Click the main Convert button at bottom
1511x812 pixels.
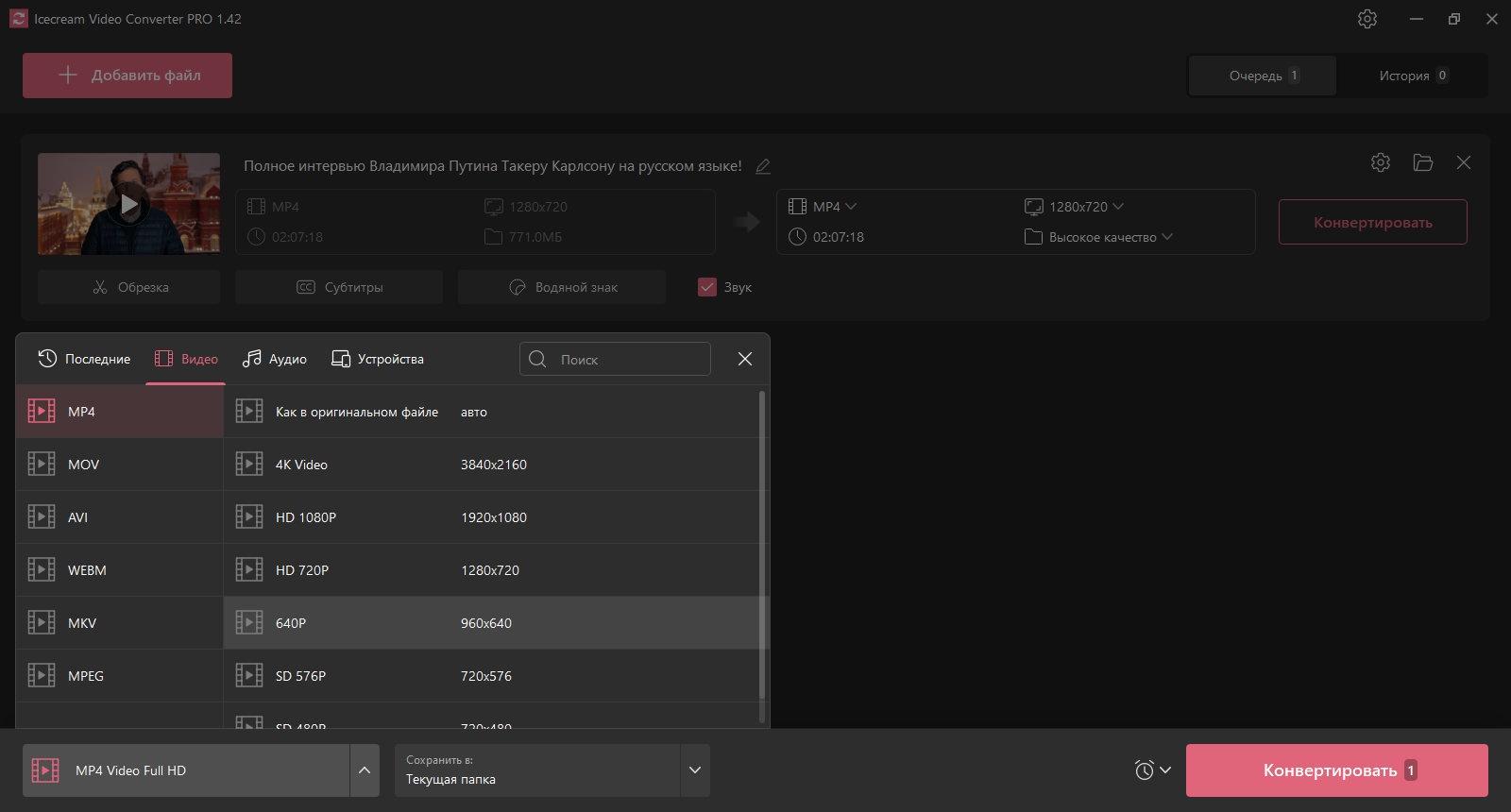(1336, 770)
